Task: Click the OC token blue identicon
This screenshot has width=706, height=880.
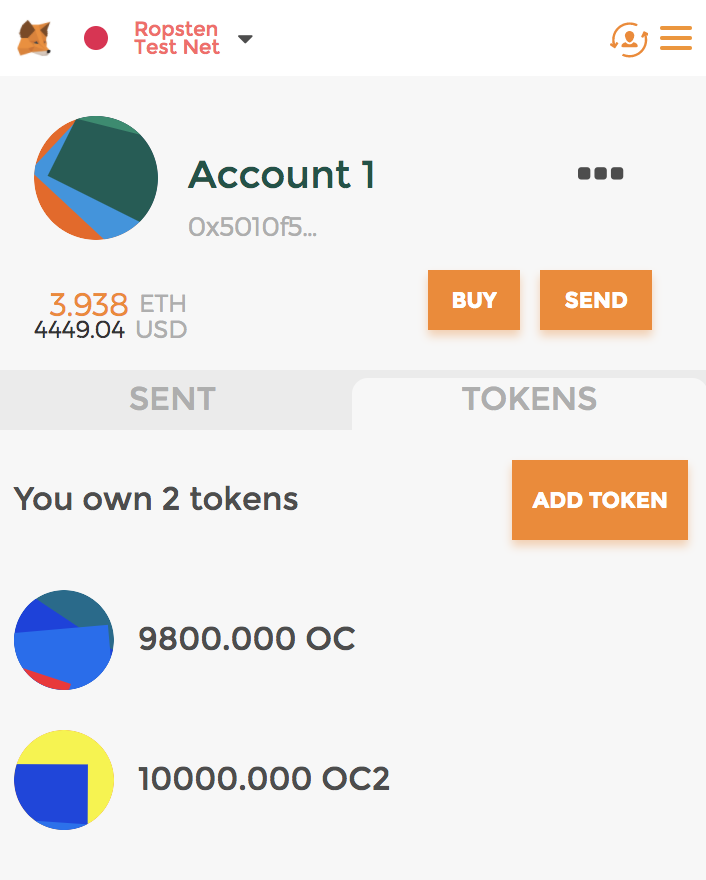Action: [x=64, y=640]
